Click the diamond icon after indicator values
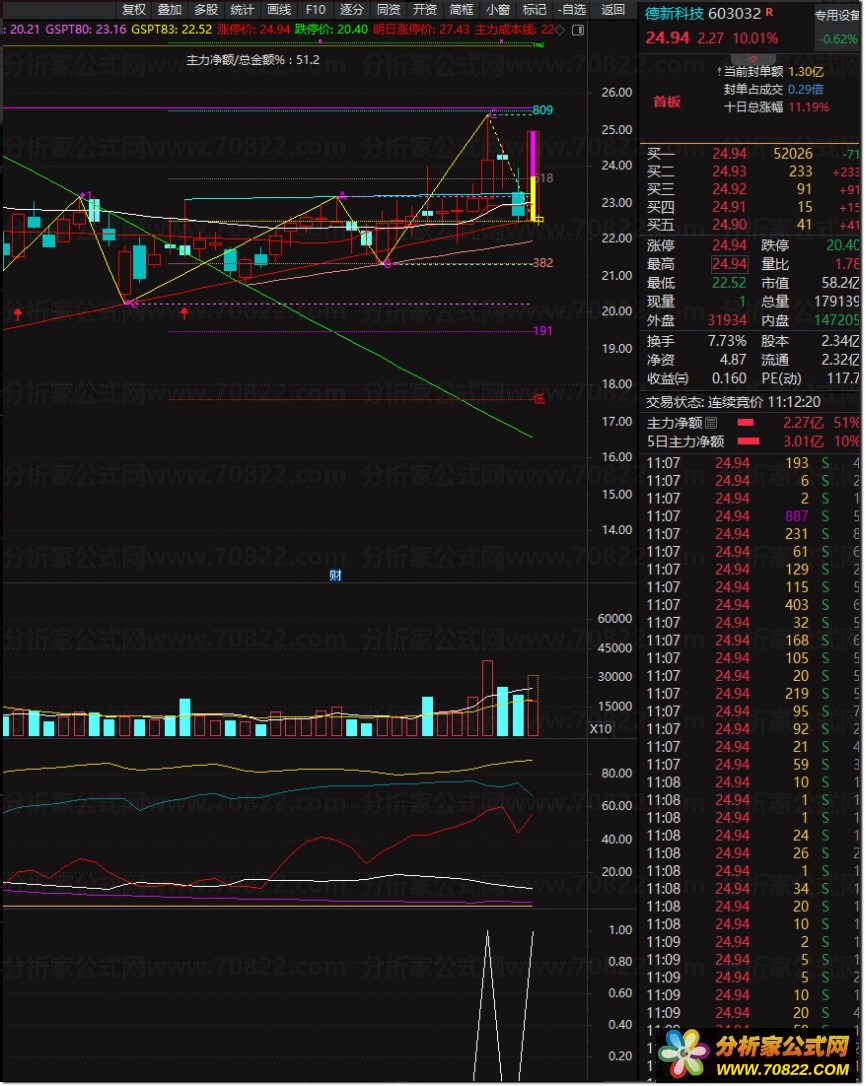 [560, 30]
